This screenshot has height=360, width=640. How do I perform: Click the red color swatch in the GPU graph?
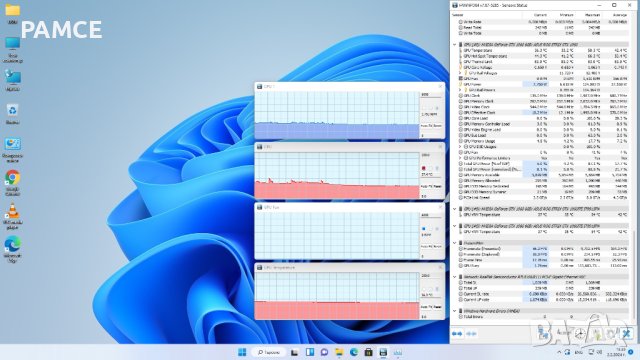tap(423, 168)
